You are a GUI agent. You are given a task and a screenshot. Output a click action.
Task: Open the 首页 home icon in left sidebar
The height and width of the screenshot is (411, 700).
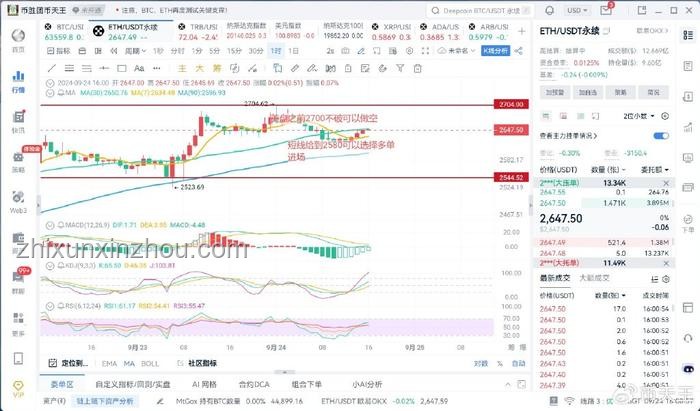(18, 41)
